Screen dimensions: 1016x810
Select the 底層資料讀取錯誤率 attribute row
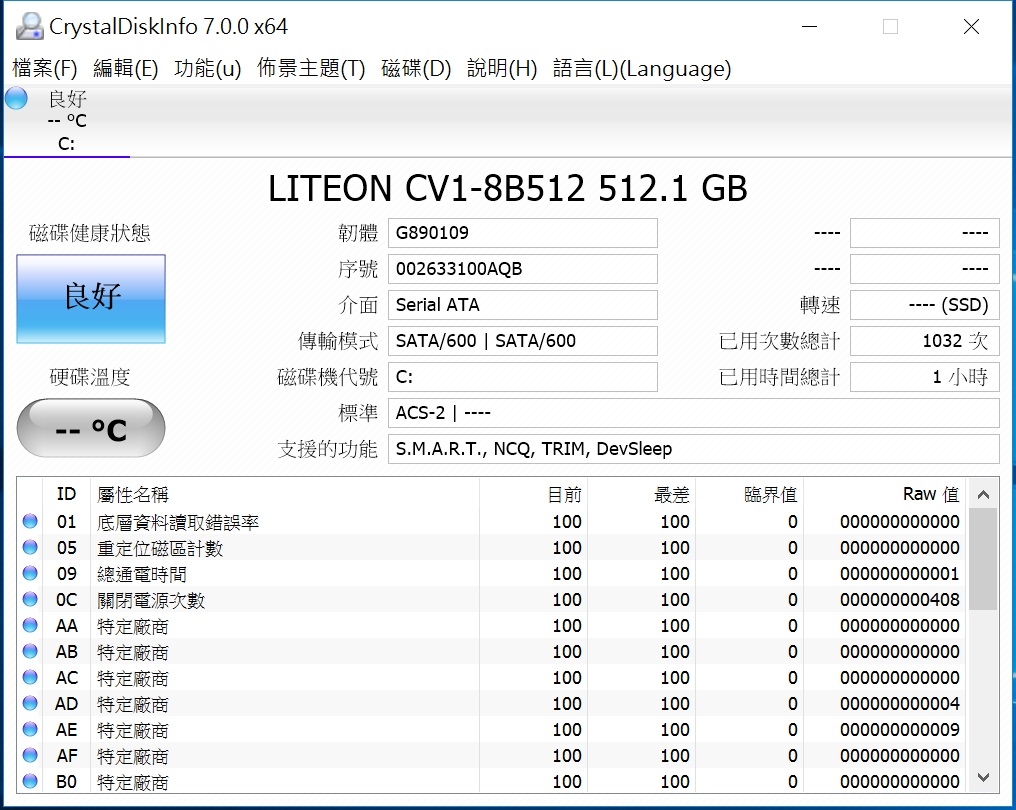click(x=492, y=522)
